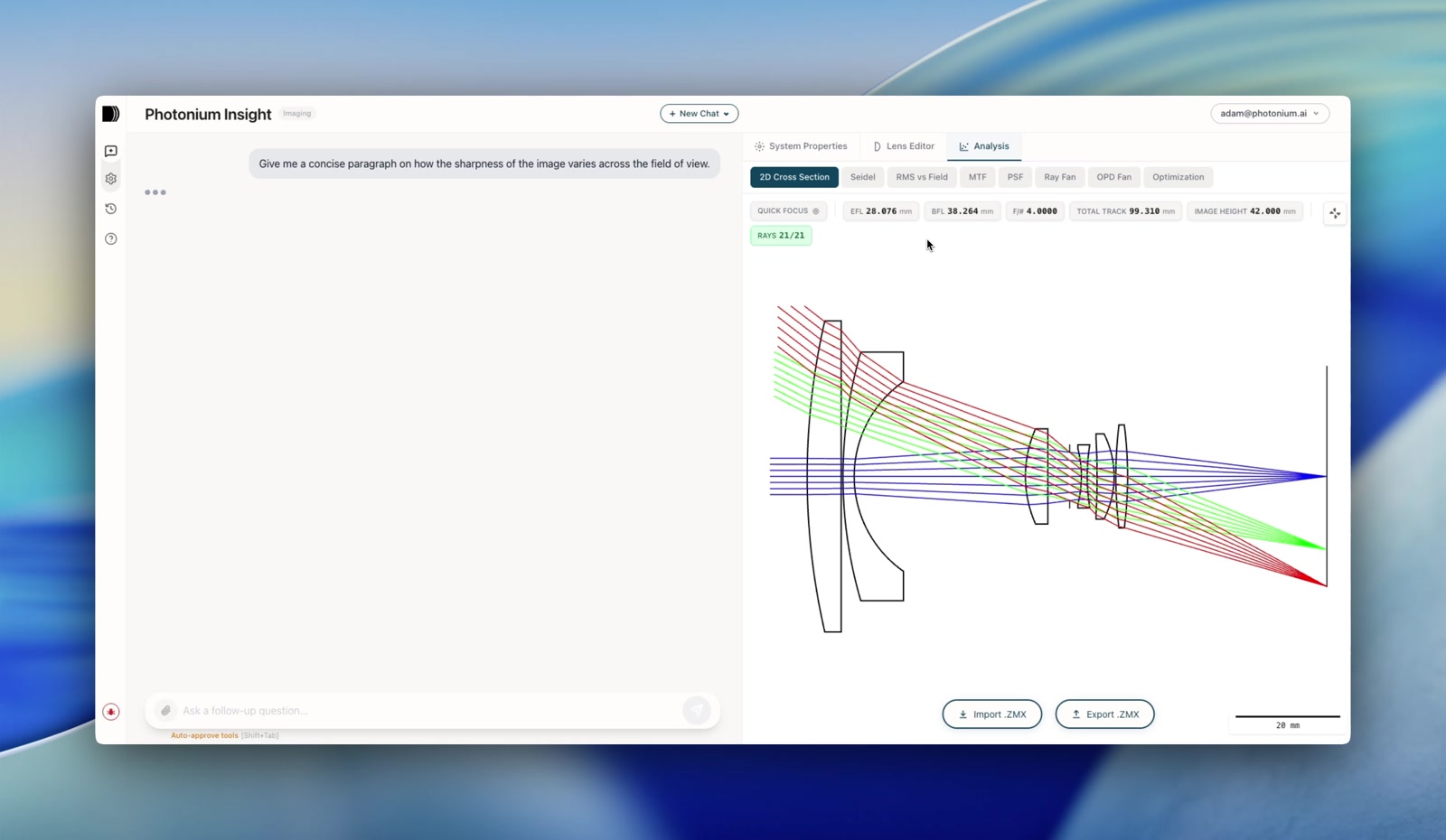Toggle the Rays 21/21 badge
Image resolution: width=1446 pixels, height=840 pixels.
coord(781,236)
